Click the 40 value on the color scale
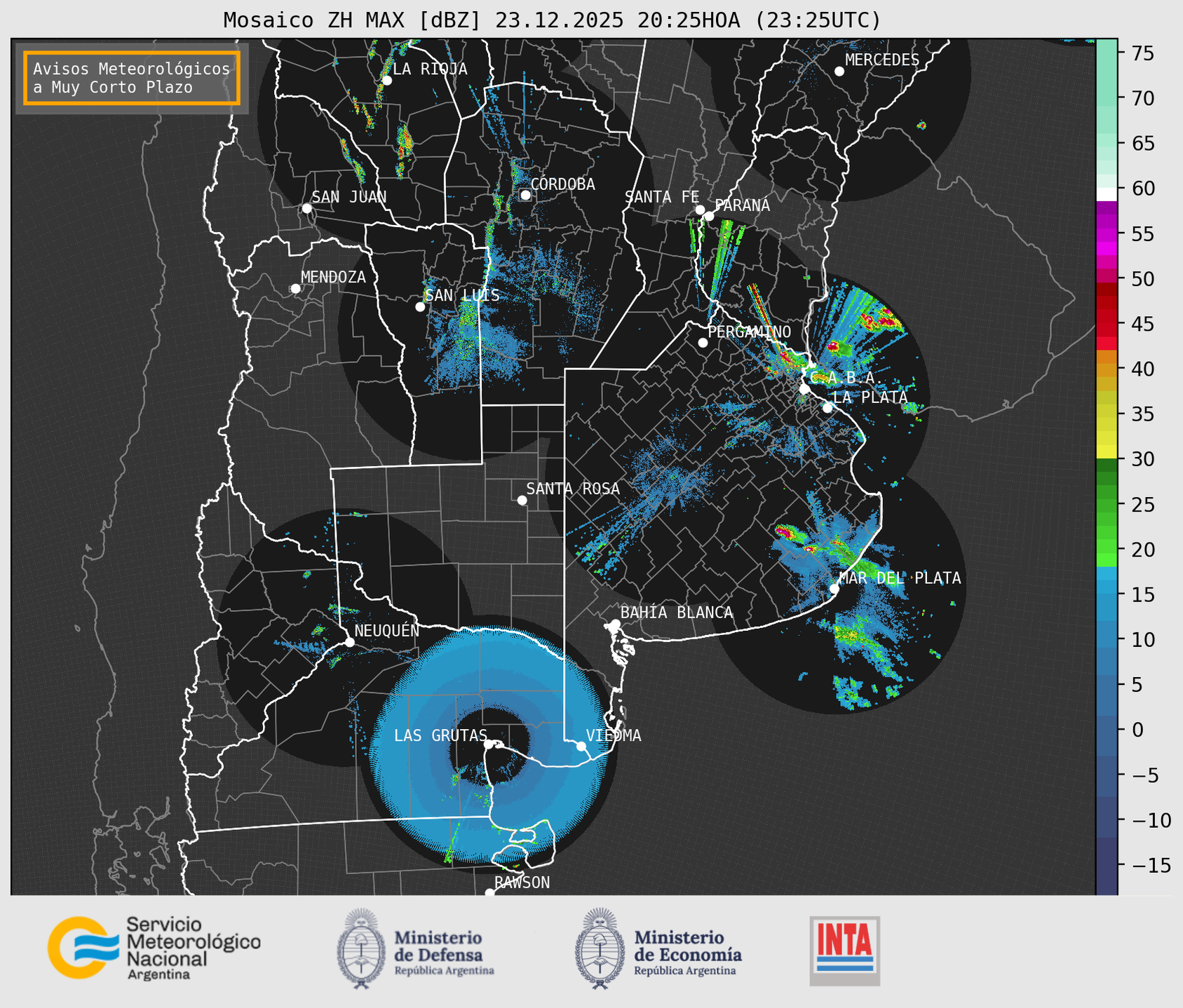Image resolution: width=1183 pixels, height=1008 pixels. [x=1142, y=369]
